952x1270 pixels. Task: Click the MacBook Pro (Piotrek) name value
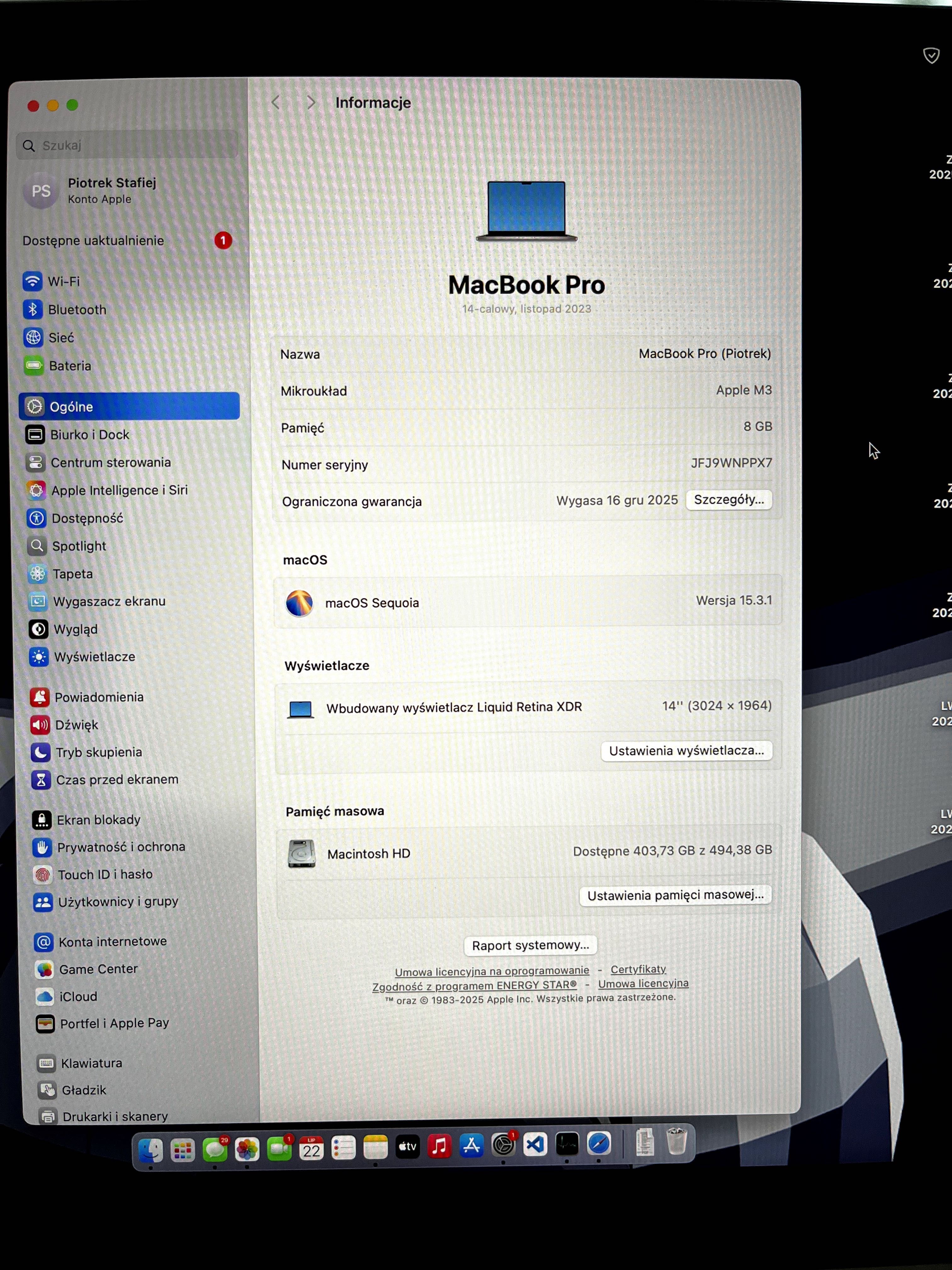tap(705, 354)
